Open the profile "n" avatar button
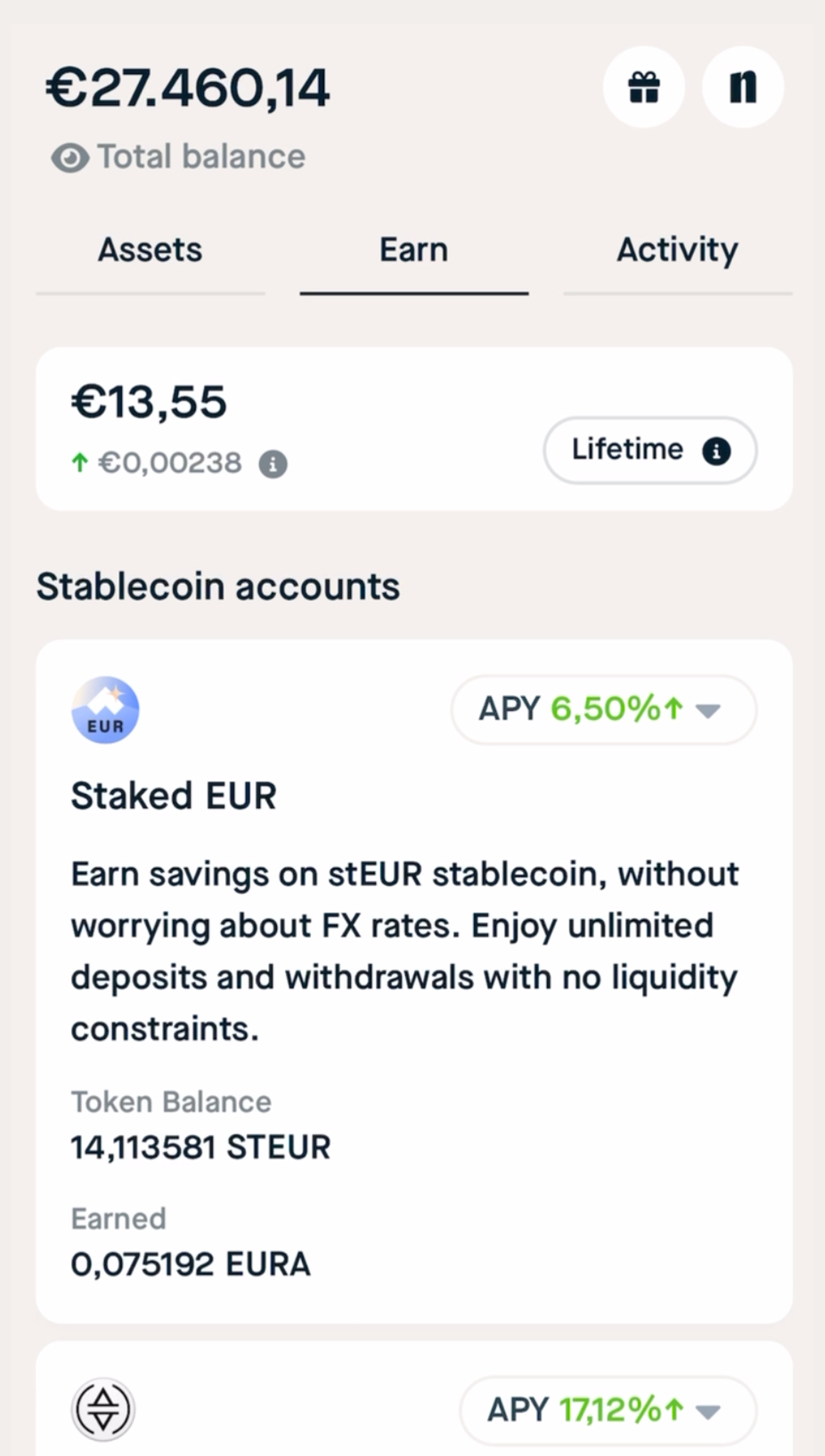Screen dimensions: 825x1456 tap(743, 87)
